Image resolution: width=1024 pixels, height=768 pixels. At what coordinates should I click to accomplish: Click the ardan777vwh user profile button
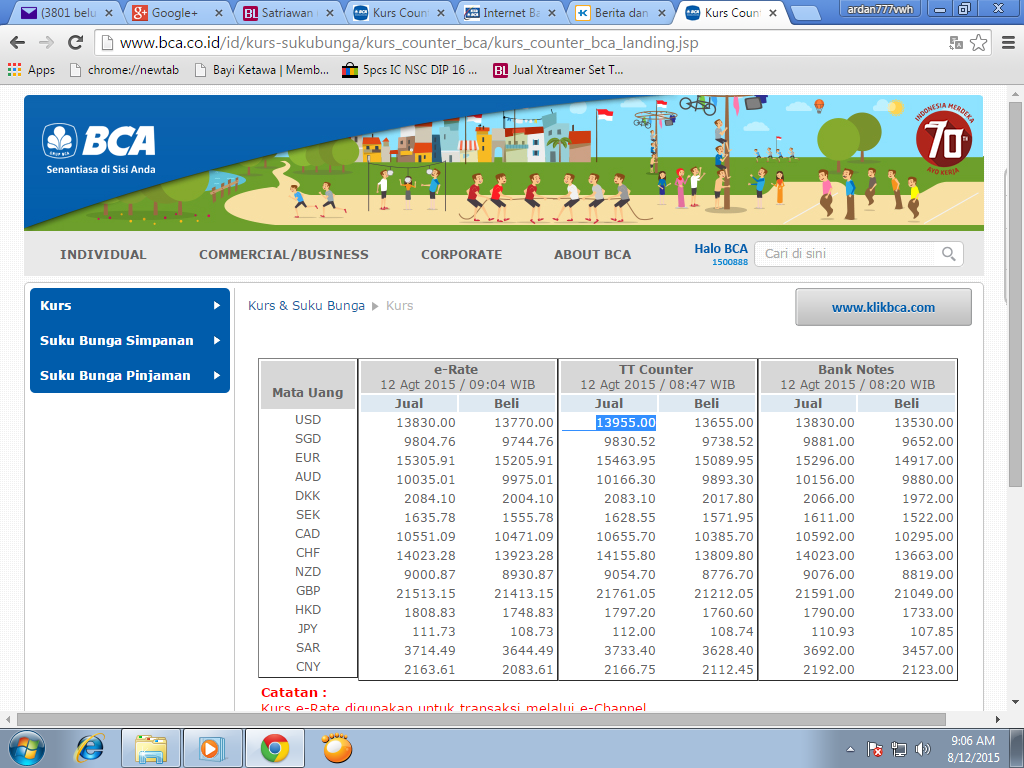[x=880, y=9]
